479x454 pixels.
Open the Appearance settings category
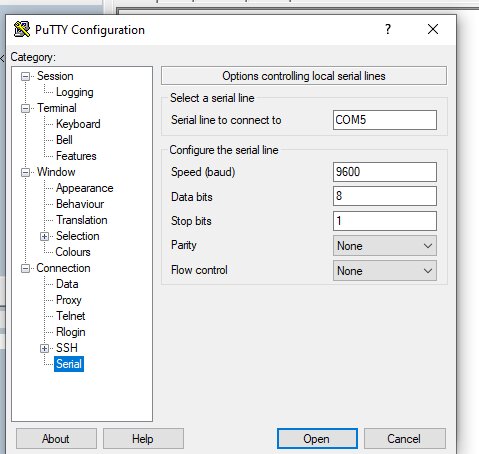(84, 188)
